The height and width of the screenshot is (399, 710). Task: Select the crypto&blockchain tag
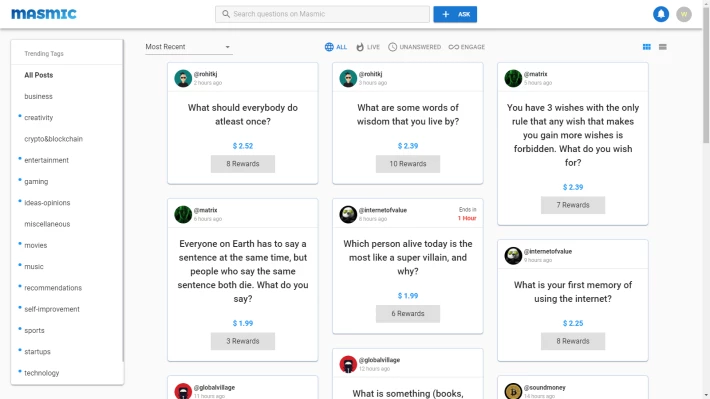pyautogui.click(x=53, y=139)
